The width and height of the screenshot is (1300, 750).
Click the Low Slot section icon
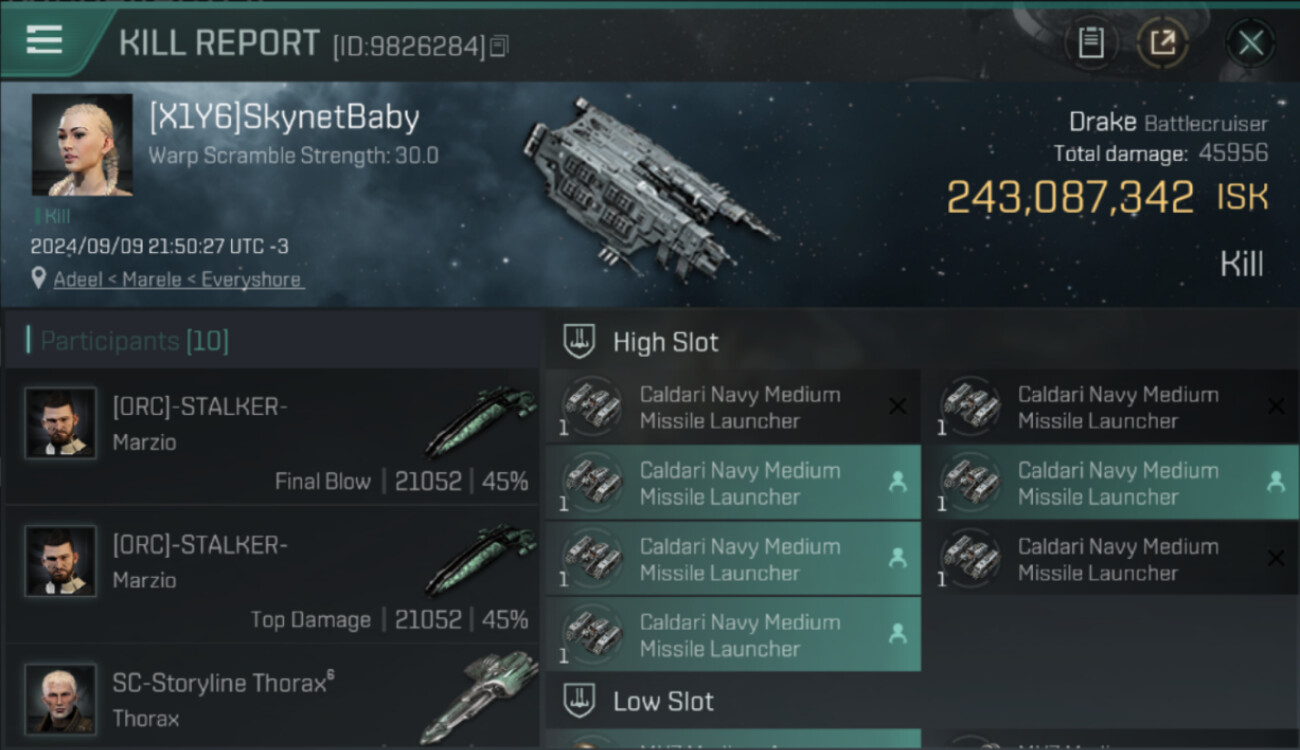click(578, 701)
